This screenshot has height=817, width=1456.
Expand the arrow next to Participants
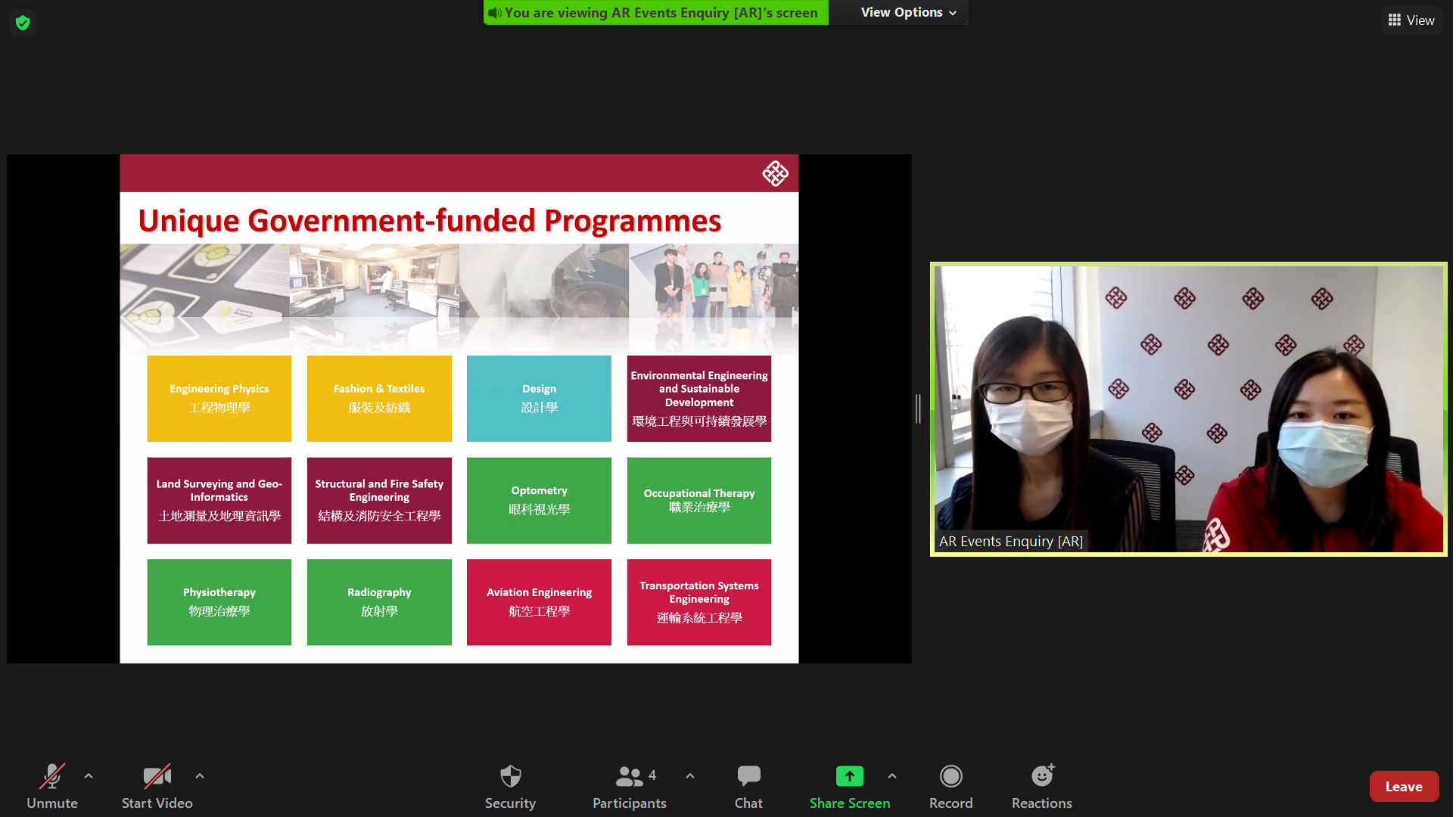click(x=691, y=776)
